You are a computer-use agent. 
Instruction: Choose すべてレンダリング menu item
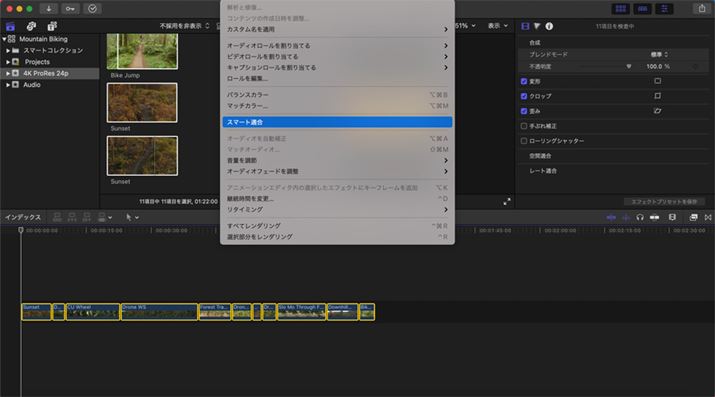(337, 226)
